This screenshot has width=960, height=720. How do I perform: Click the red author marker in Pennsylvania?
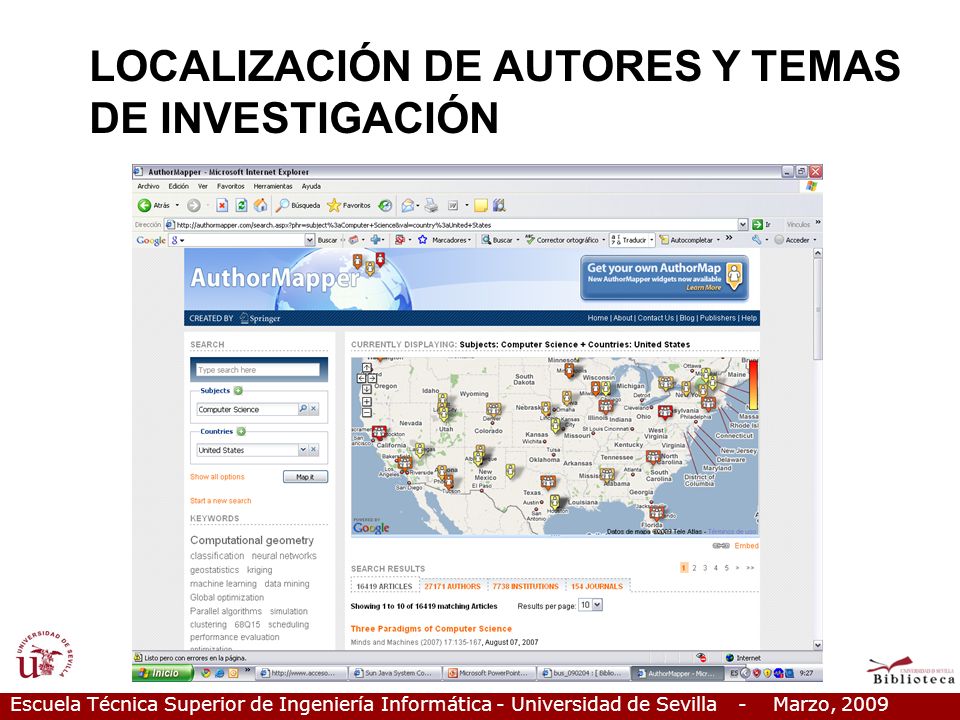tap(665, 413)
